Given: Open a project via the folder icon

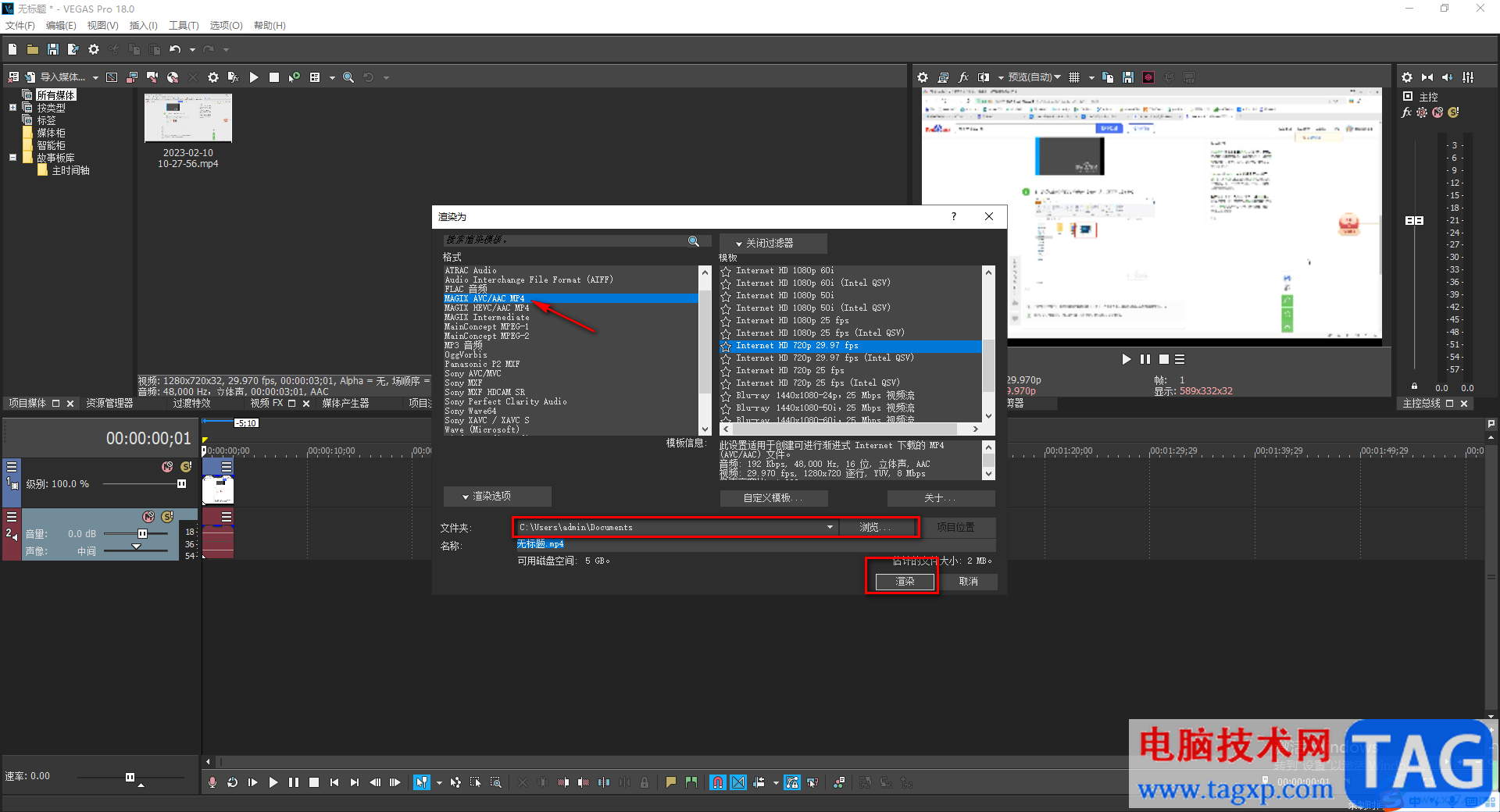Looking at the screenshot, I should [33, 49].
